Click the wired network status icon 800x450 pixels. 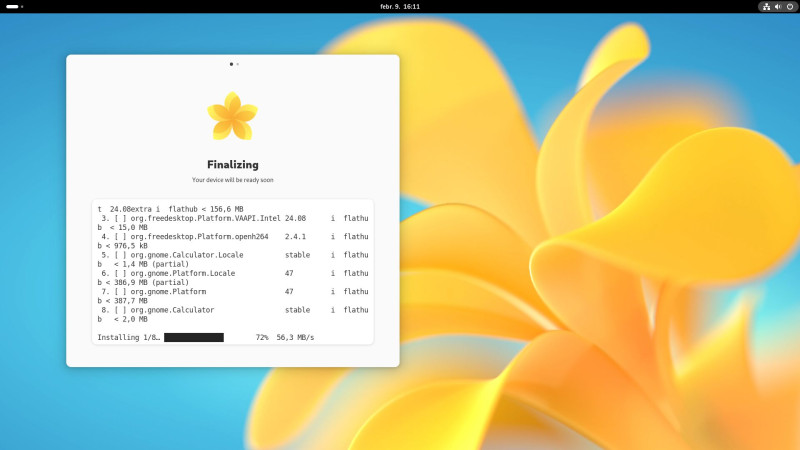(766, 7)
